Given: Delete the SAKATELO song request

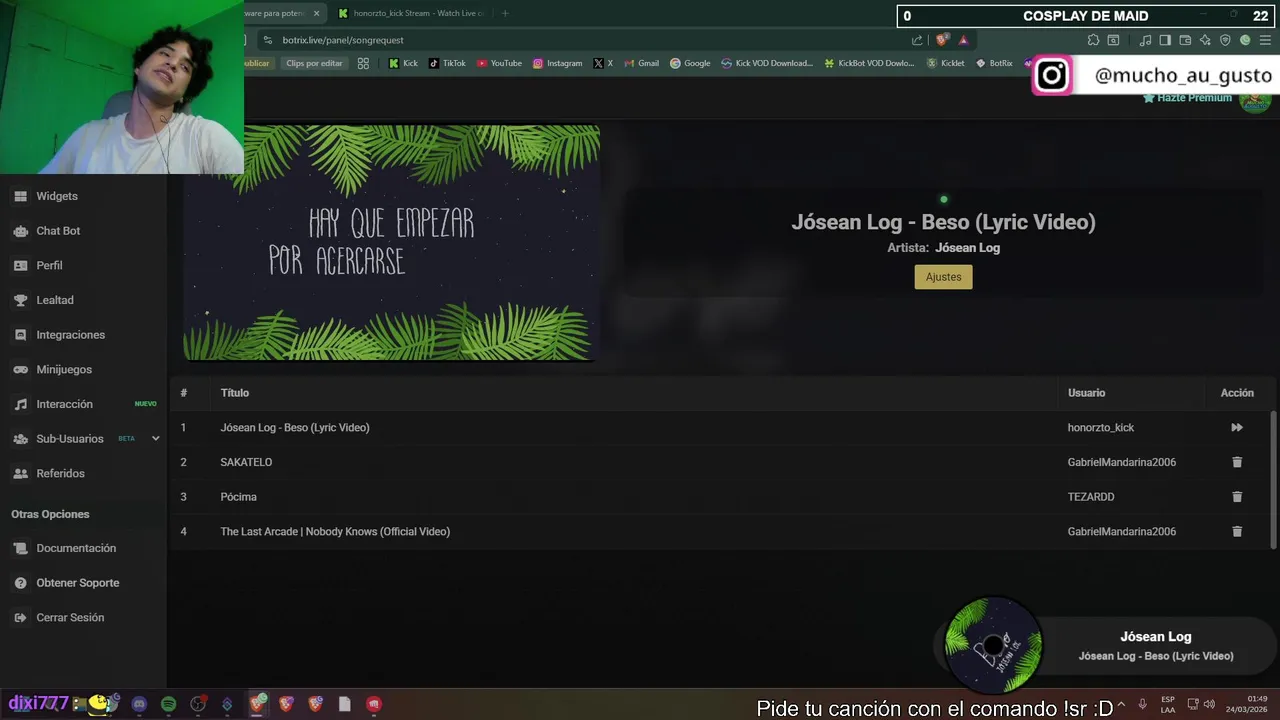Looking at the screenshot, I should tap(1237, 462).
